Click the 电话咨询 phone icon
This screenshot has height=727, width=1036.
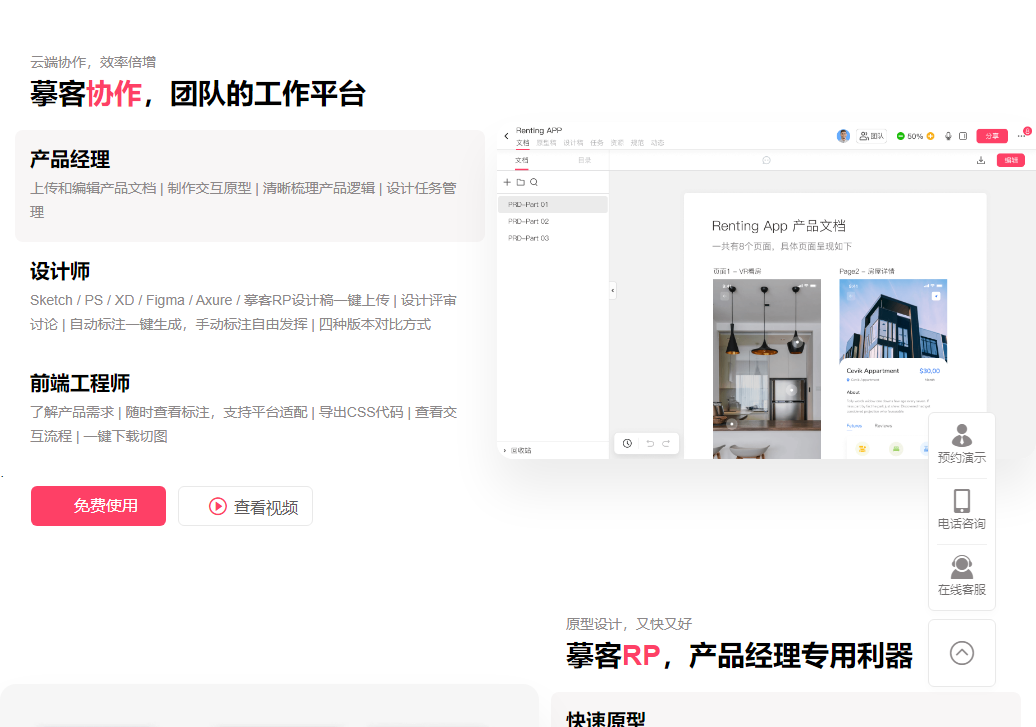pos(962,510)
